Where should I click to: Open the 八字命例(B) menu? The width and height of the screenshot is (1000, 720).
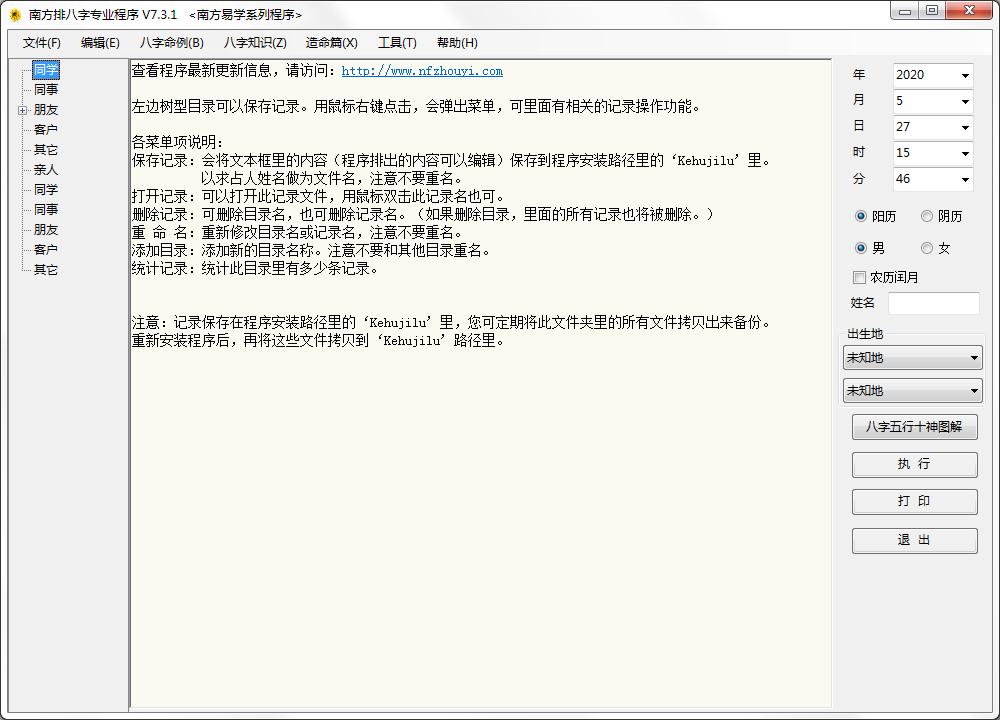pos(171,43)
